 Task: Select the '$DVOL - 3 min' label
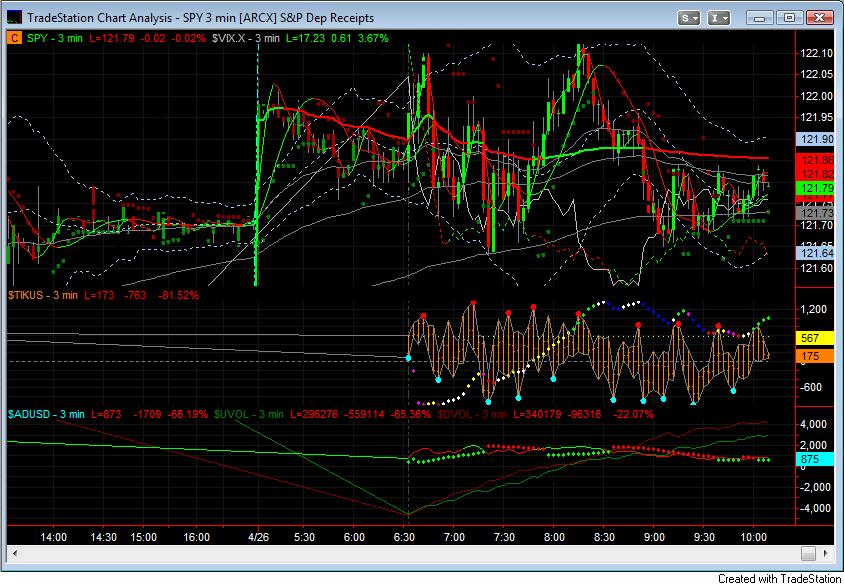(472, 414)
